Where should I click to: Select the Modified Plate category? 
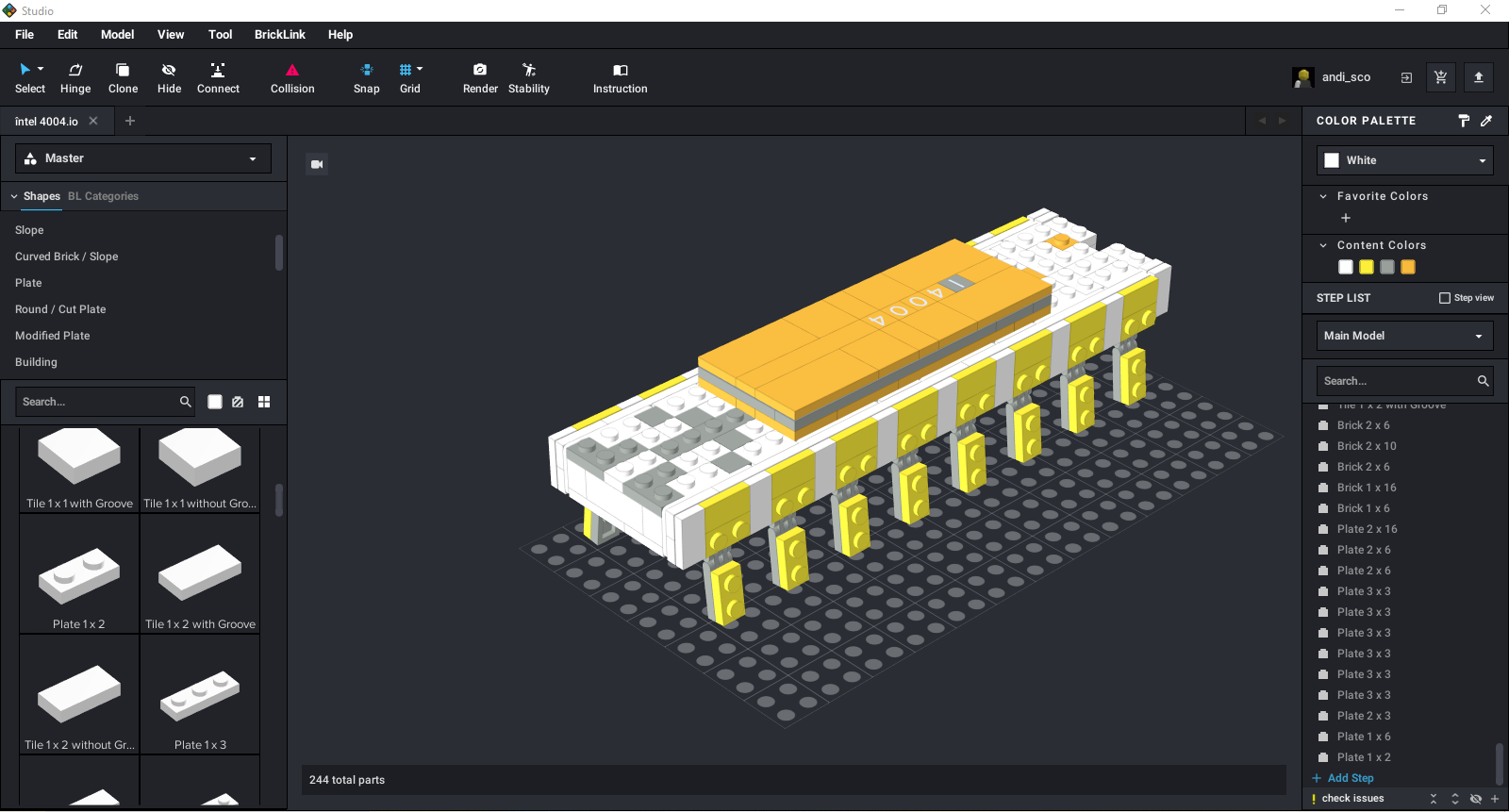(53, 336)
